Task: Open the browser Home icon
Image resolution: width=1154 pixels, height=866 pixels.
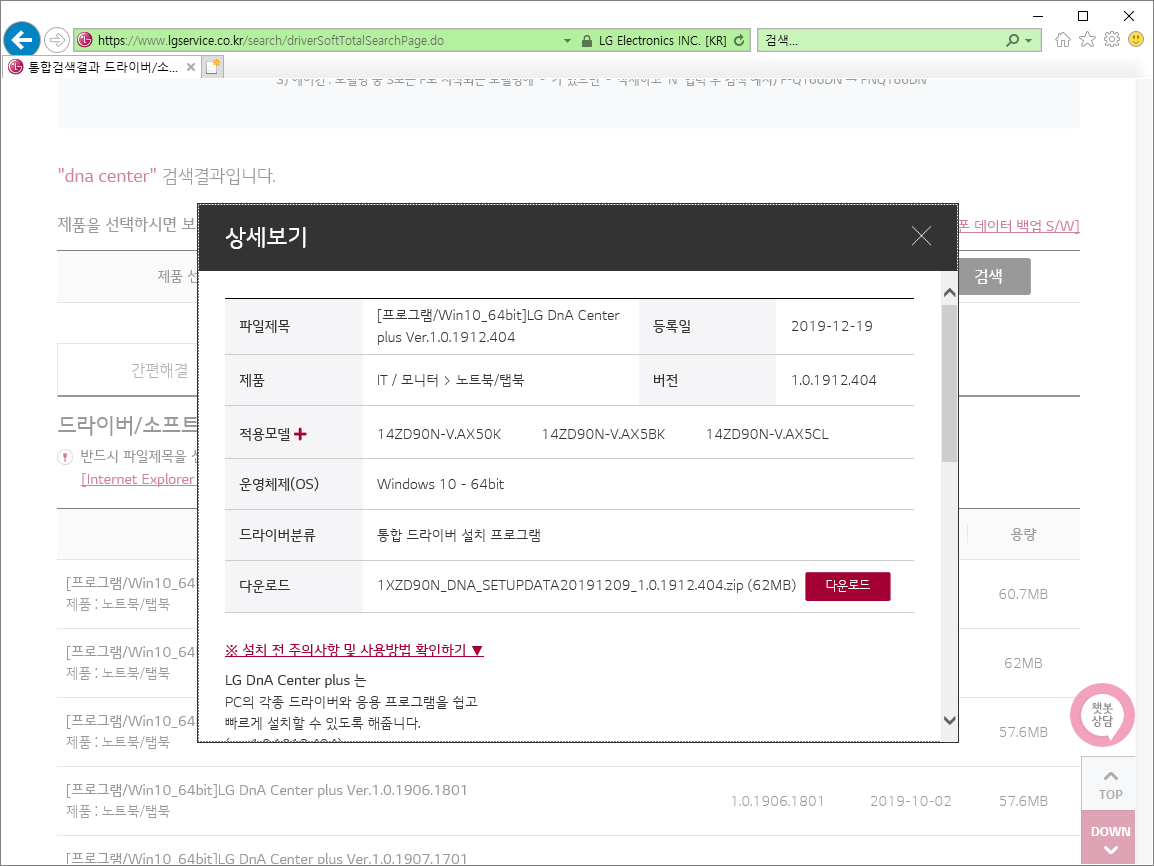Action: (x=1063, y=40)
